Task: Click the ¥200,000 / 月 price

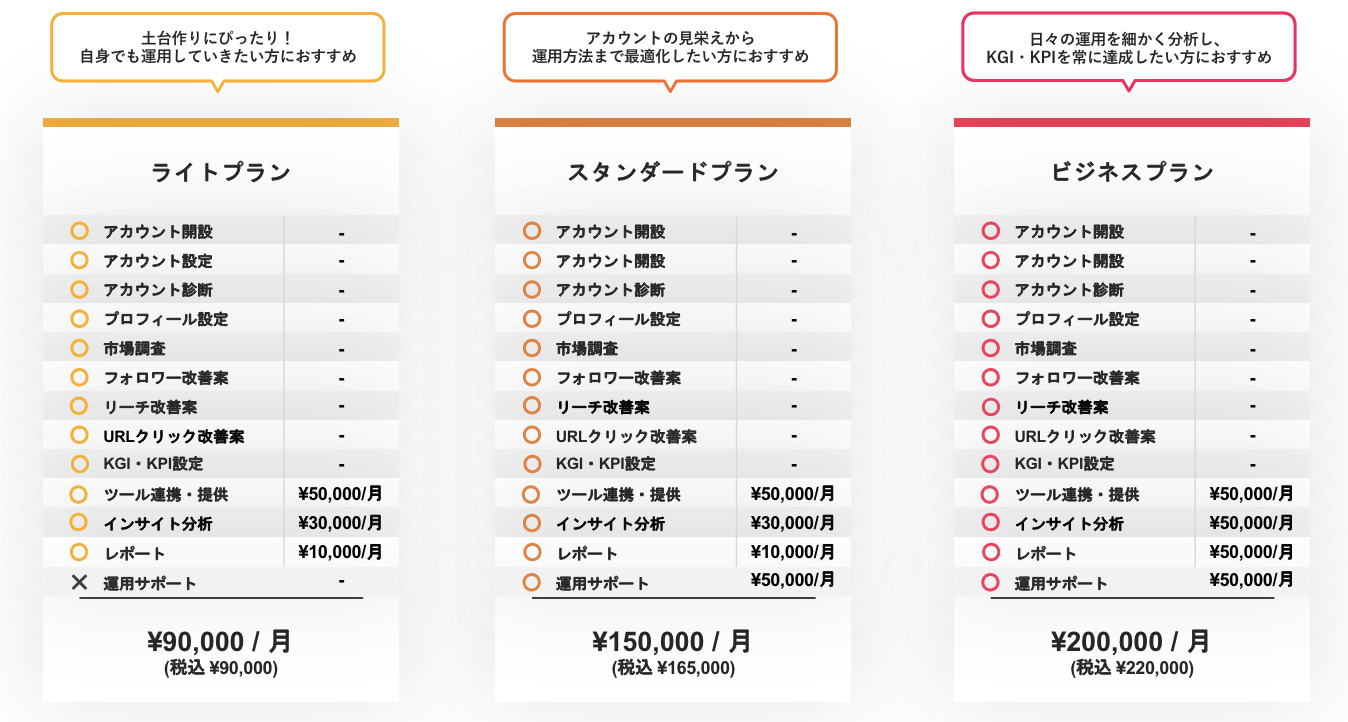Action: (1132, 641)
